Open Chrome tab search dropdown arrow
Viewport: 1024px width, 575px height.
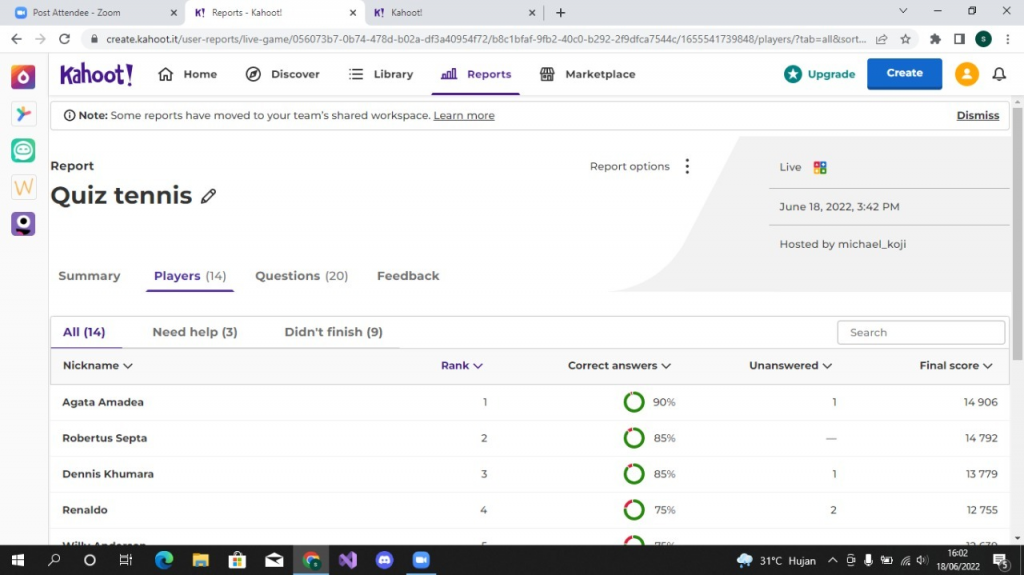tap(903, 11)
